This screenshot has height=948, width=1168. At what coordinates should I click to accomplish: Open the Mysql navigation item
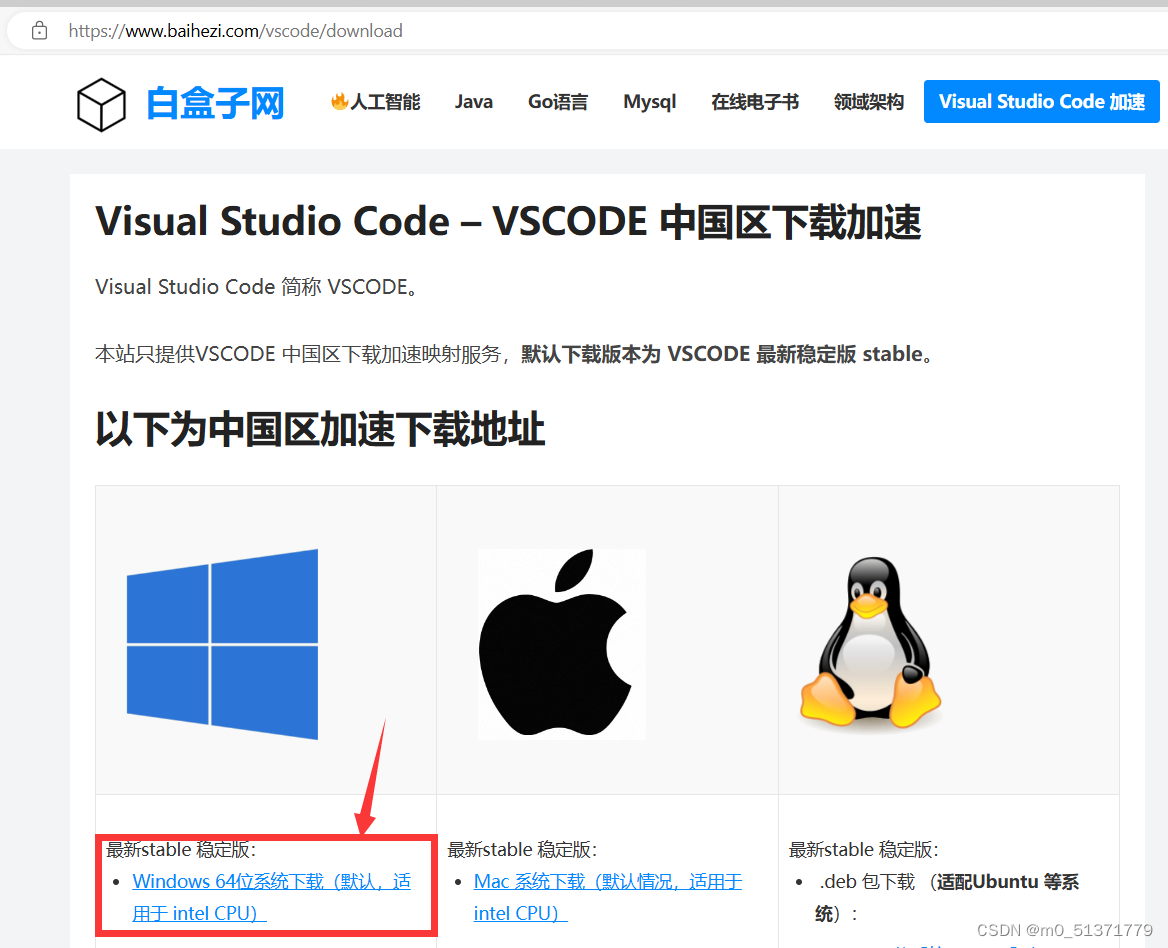pyautogui.click(x=650, y=101)
